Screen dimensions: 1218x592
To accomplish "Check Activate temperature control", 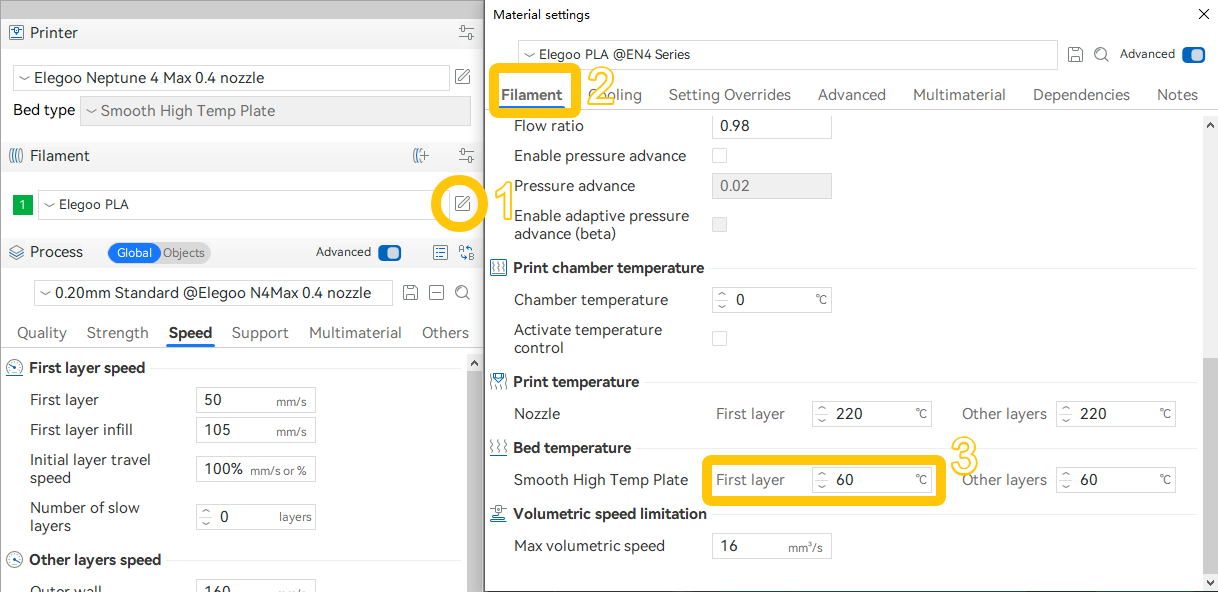I will click(719, 338).
